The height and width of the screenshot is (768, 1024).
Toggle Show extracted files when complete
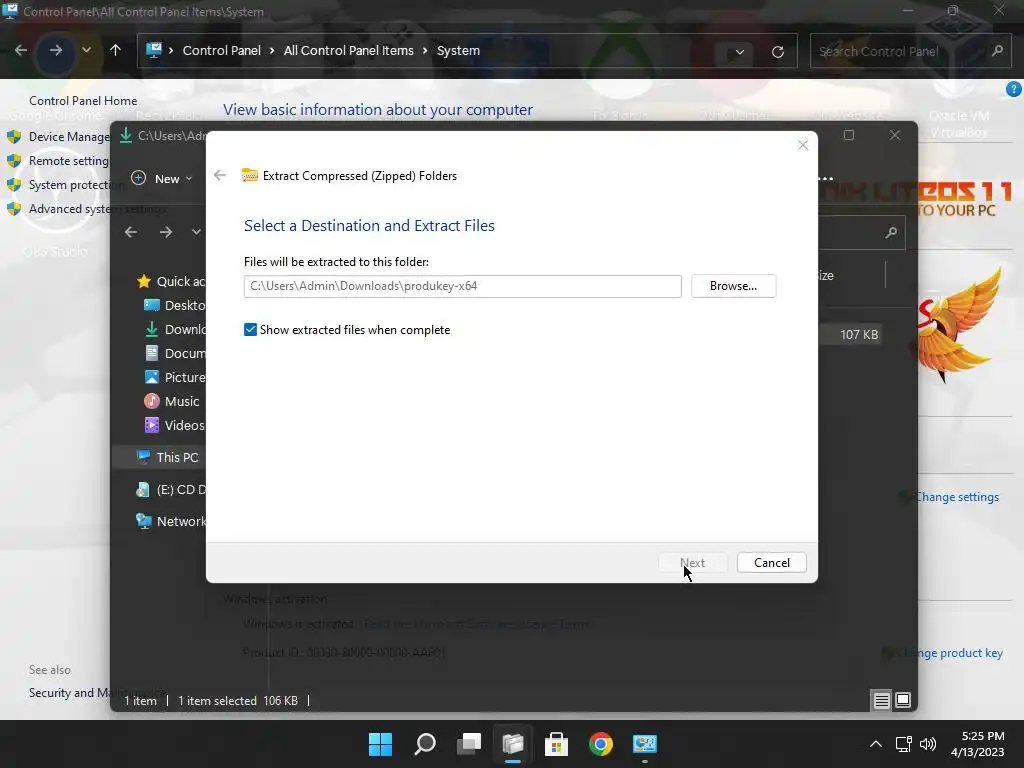(x=250, y=330)
